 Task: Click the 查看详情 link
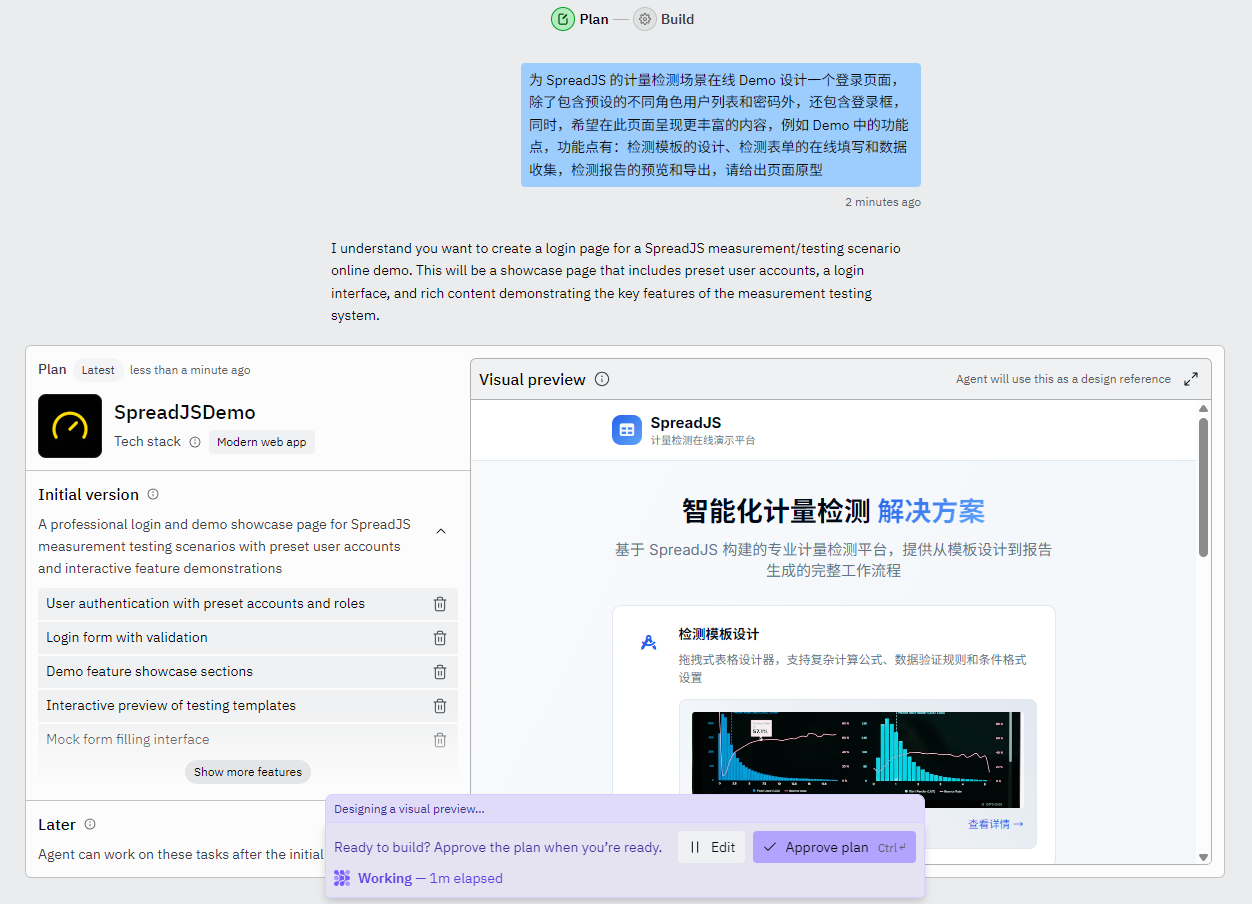[995, 824]
